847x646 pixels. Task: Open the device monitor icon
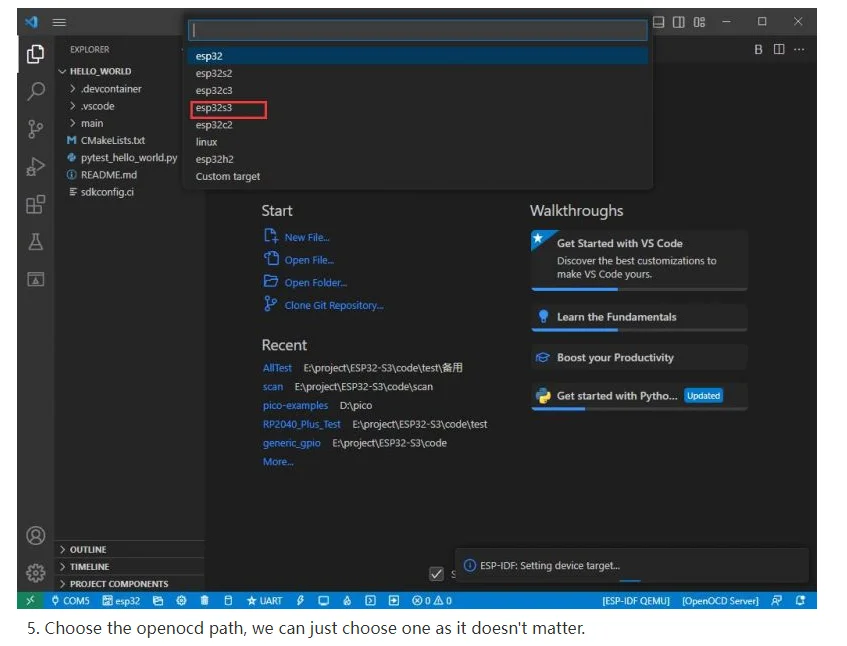click(324, 601)
